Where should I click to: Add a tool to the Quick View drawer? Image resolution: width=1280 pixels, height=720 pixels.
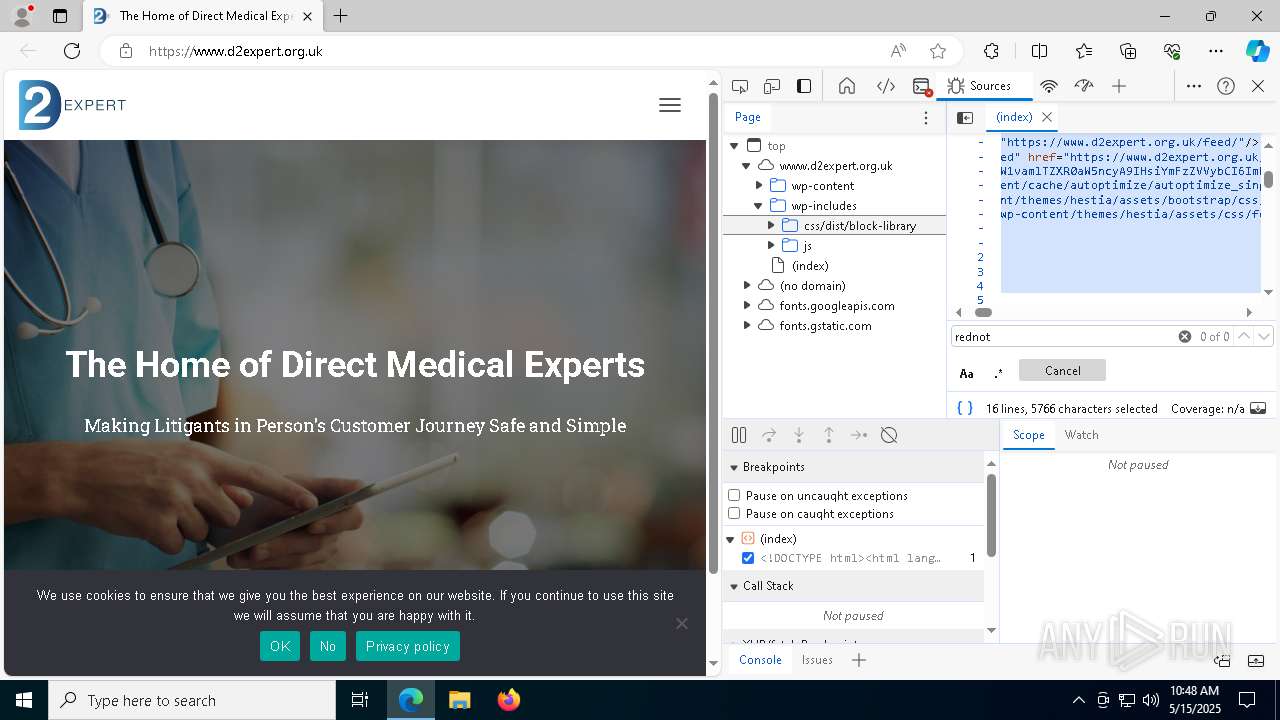tap(859, 660)
